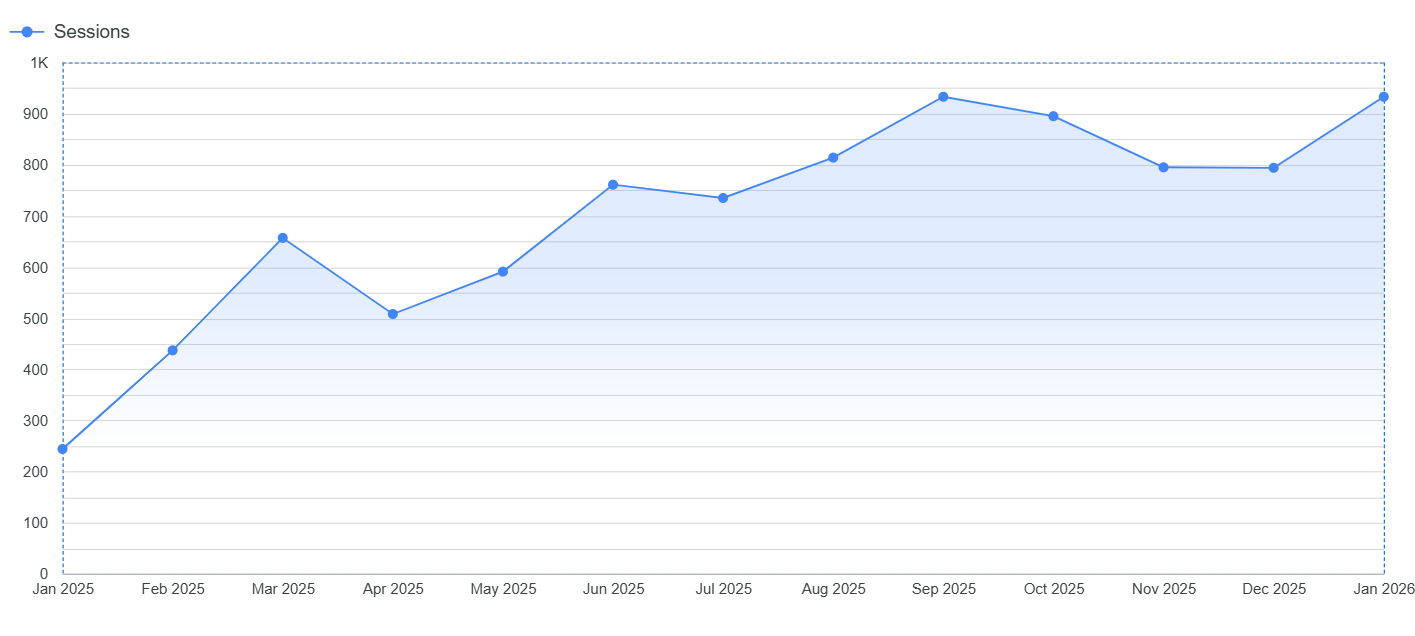Click the 500 y-axis label
This screenshot has width=1415, height=636.
(x=37, y=319)
